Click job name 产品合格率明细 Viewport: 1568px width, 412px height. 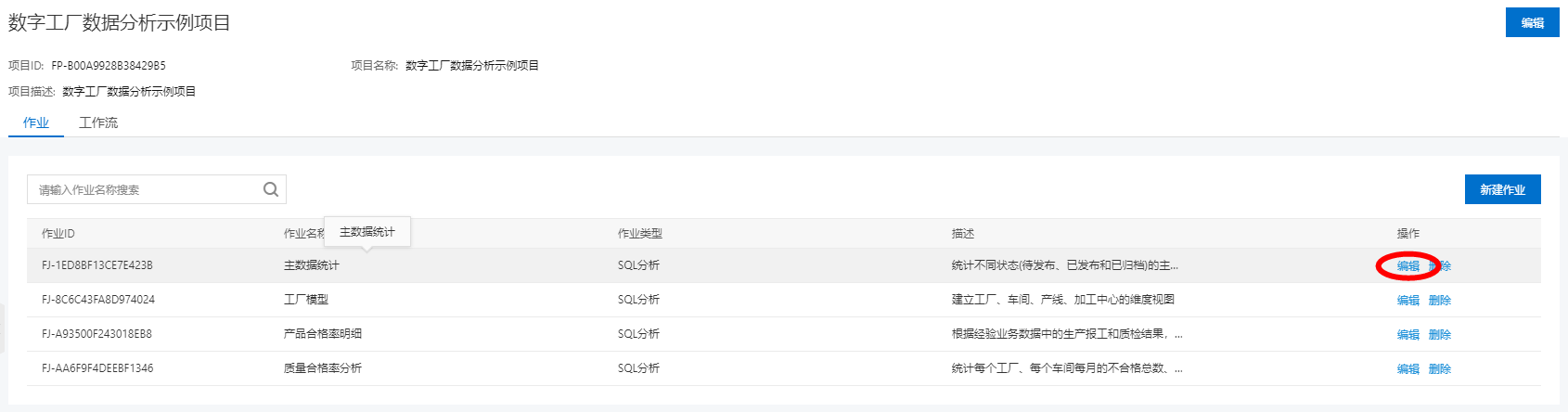point(323,334)
